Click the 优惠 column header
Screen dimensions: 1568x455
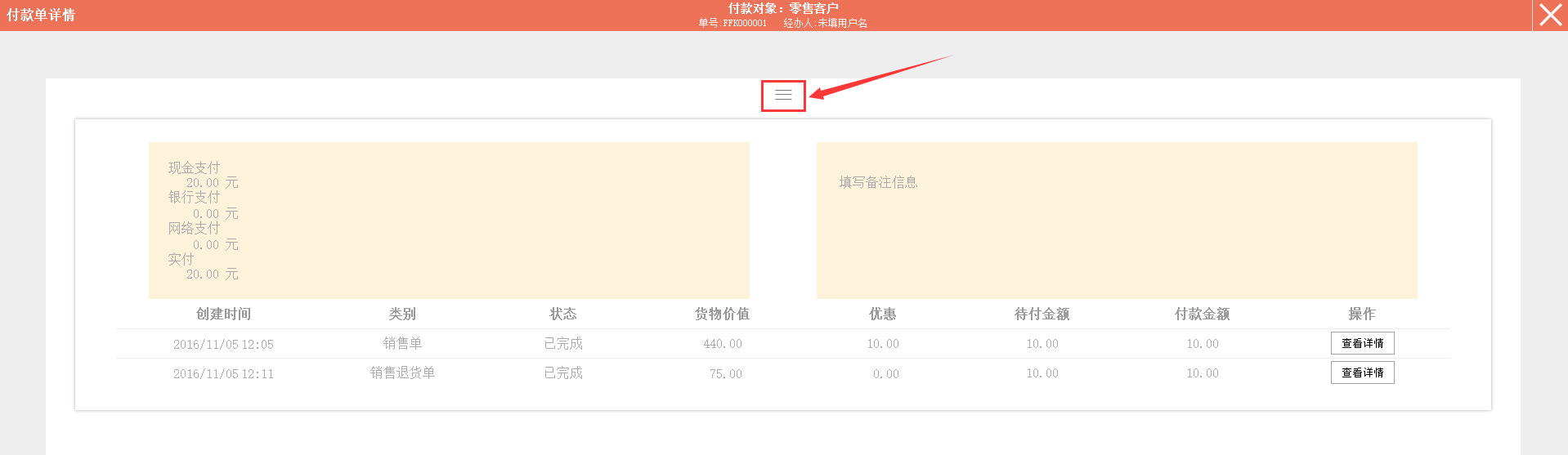(882, 314)
